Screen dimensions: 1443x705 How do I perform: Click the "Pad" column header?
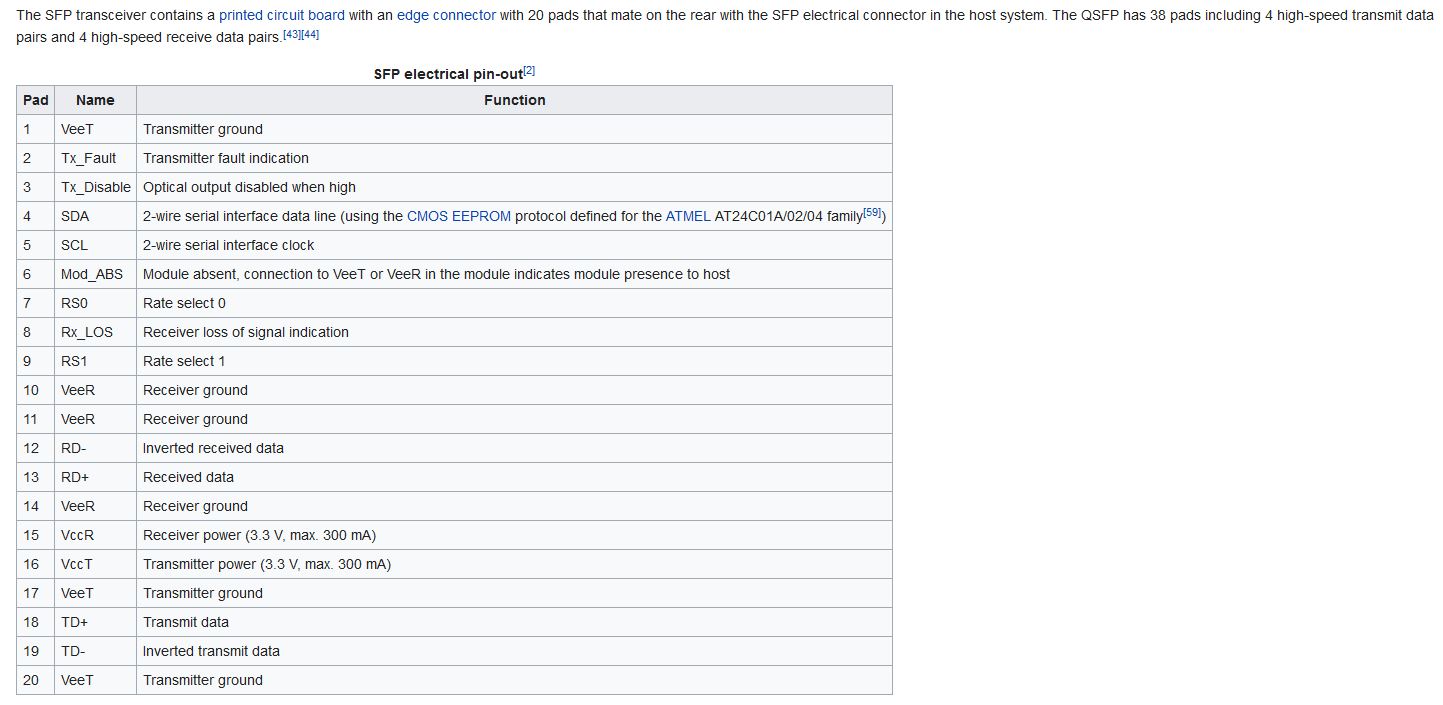(36, 100)
